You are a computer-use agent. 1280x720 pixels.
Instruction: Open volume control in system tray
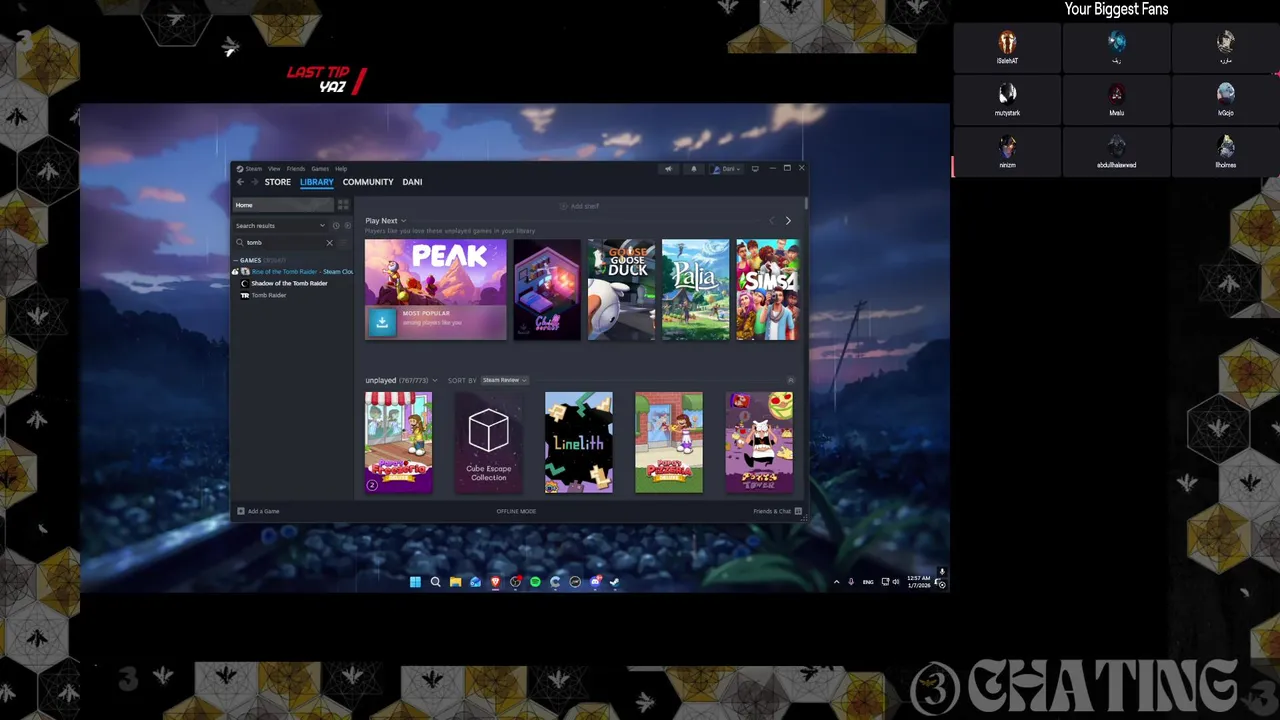click(x=896, y=582)
